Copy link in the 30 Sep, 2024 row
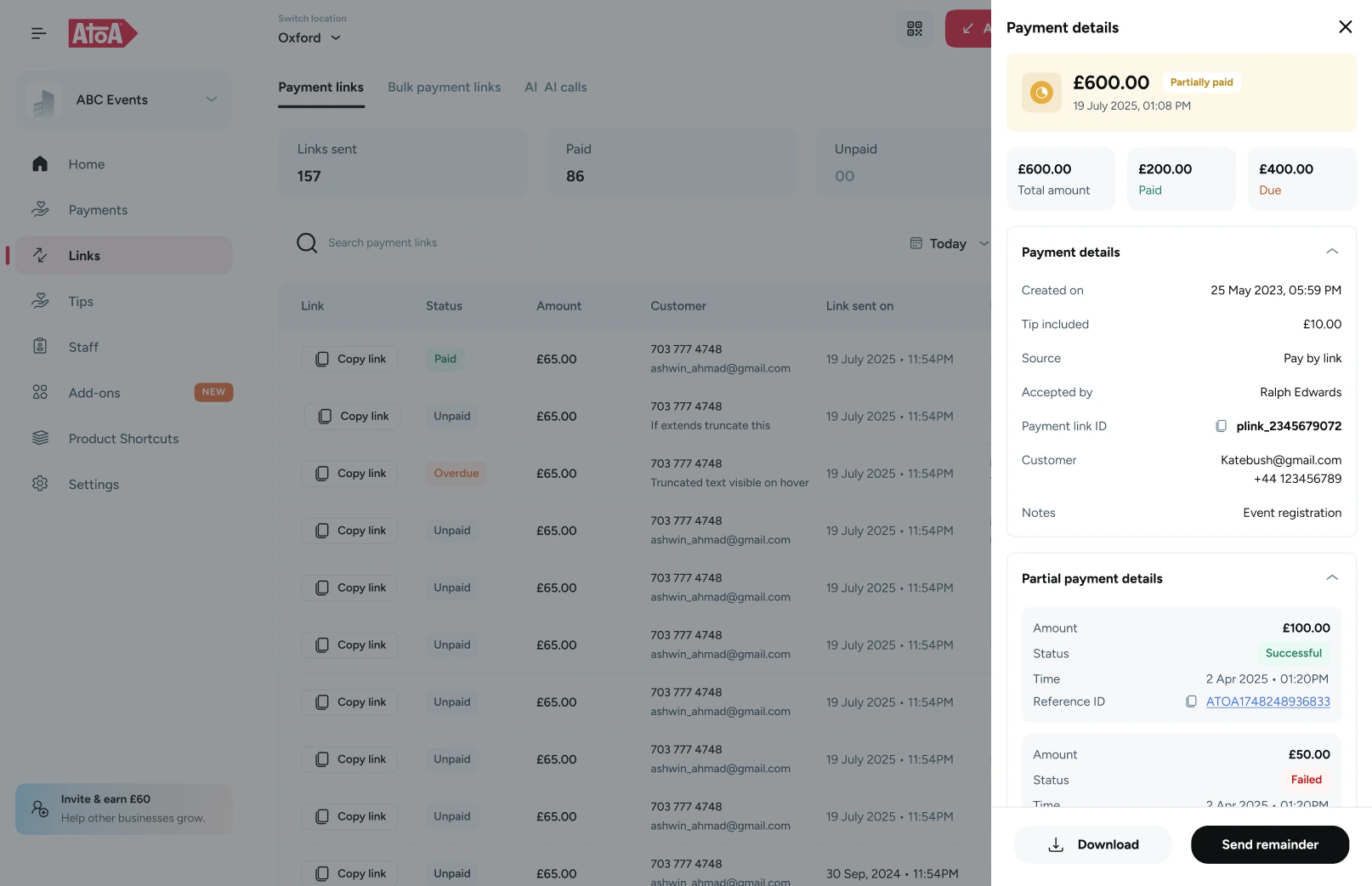 tap(349, 873)
